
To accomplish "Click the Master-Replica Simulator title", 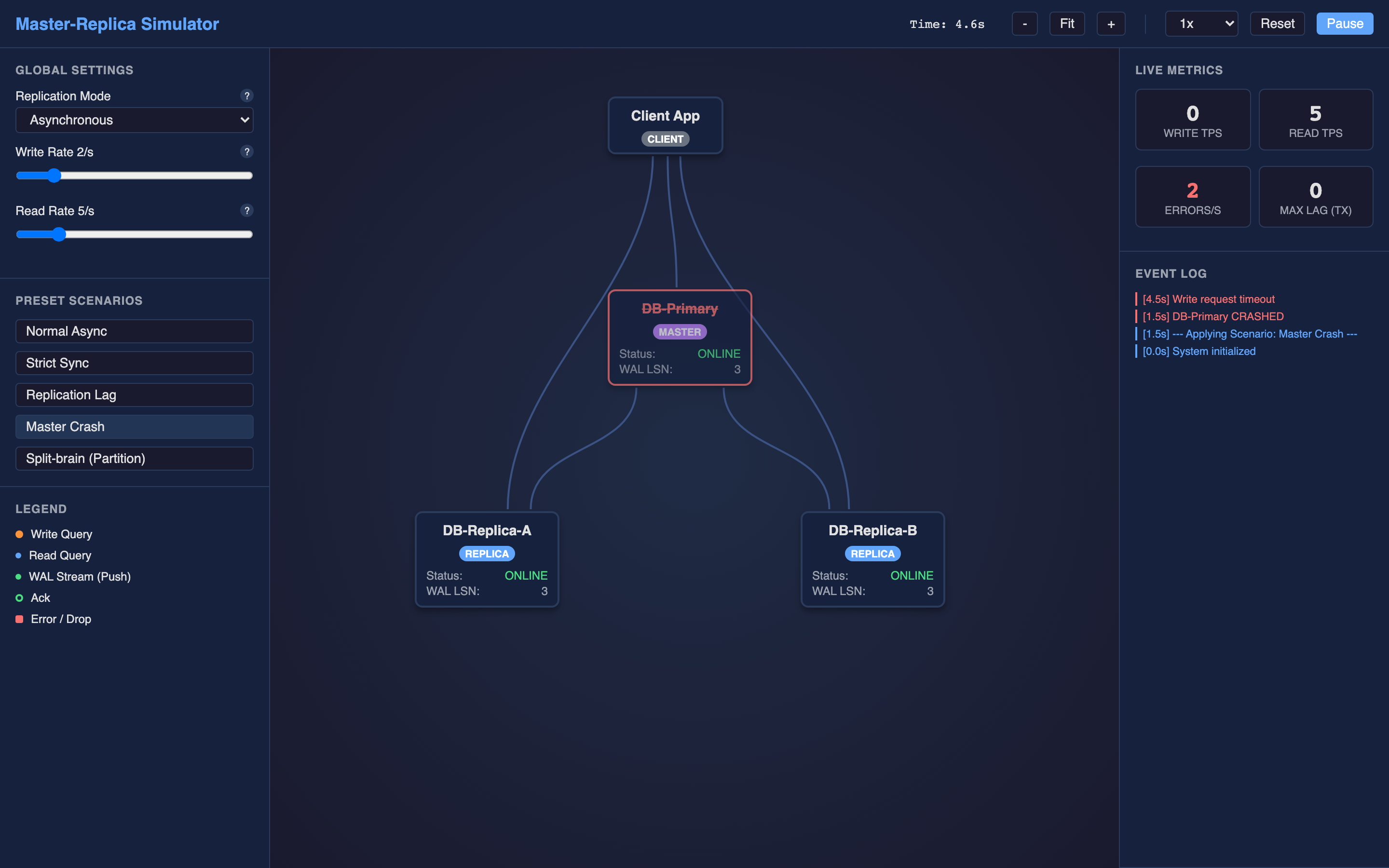I will [117, 24].
